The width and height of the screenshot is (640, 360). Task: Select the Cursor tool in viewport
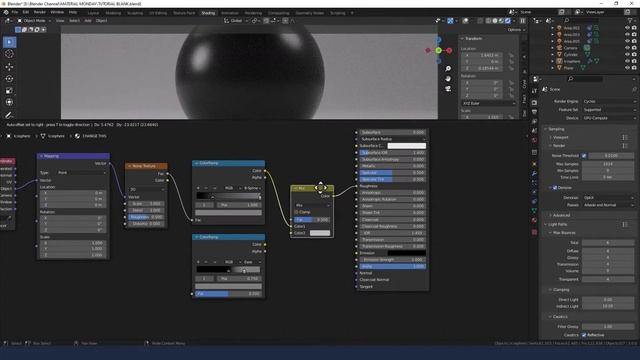pos(9,54)
